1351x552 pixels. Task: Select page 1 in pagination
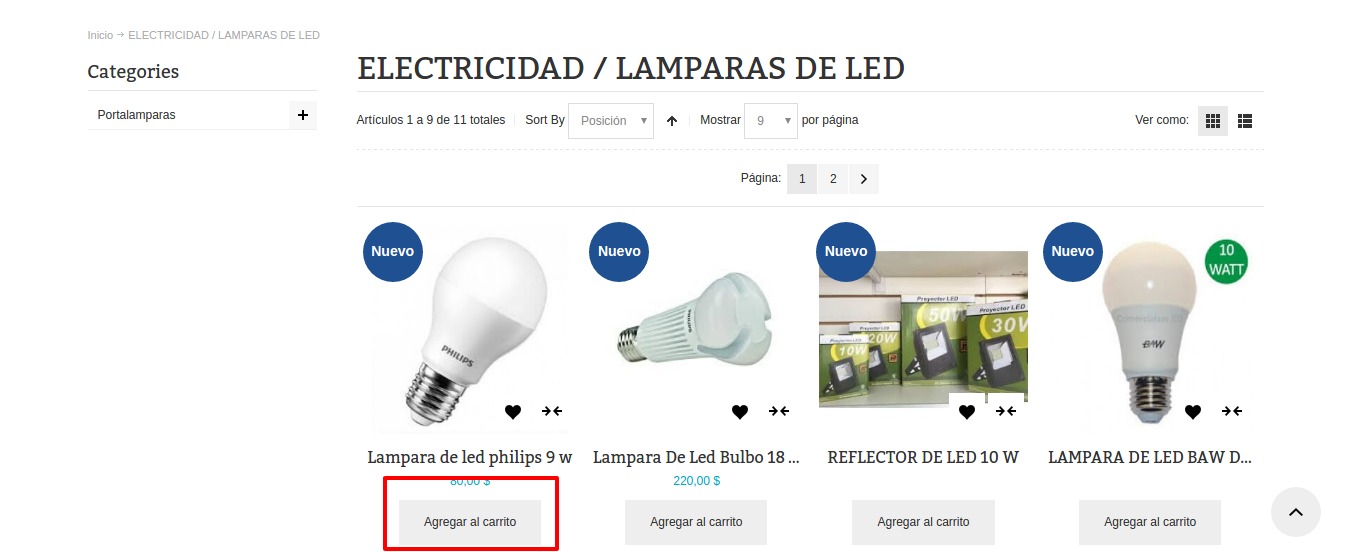click(802, 179)
